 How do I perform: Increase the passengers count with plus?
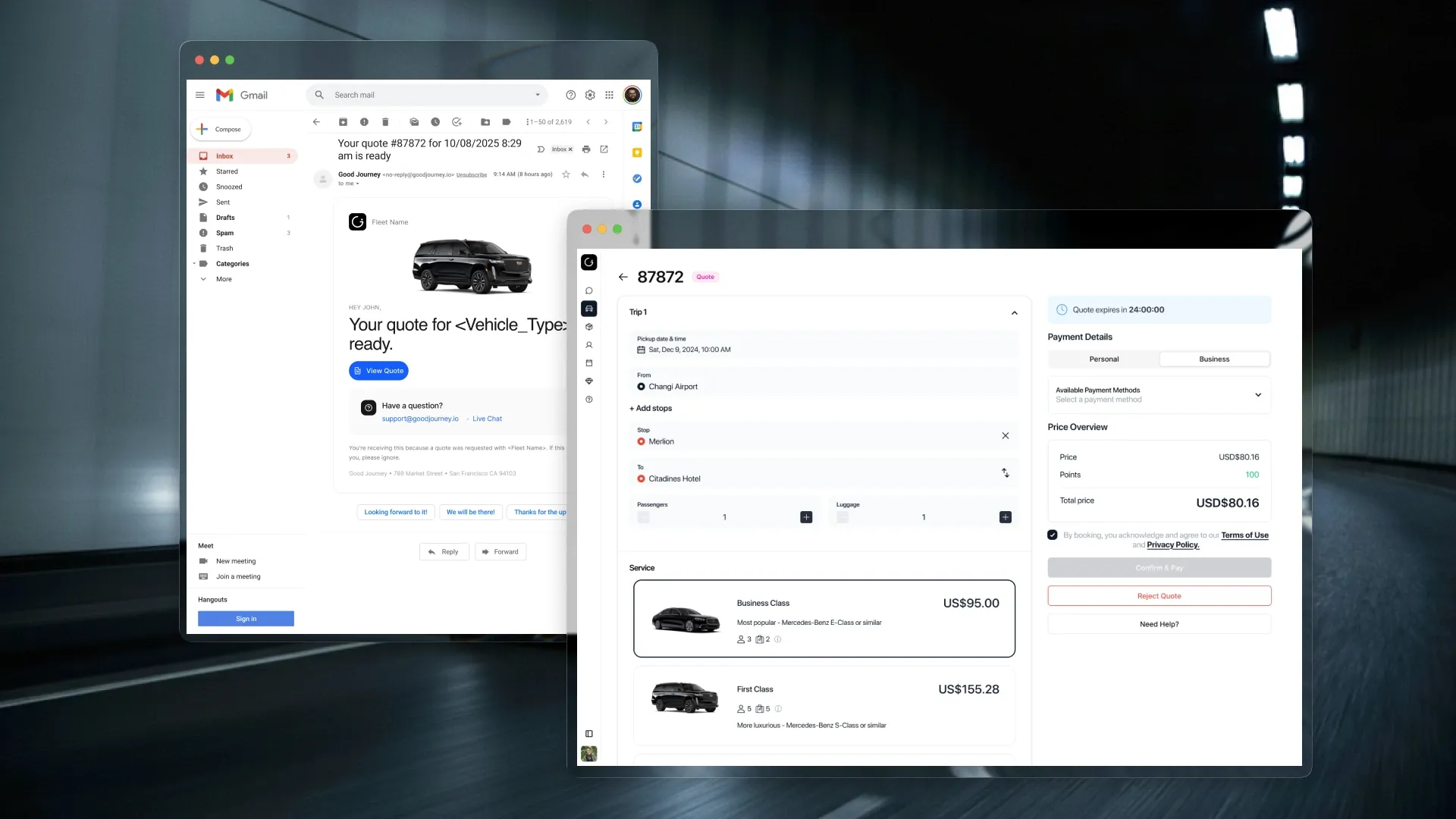pyautogui.click(x=806, y=517)
